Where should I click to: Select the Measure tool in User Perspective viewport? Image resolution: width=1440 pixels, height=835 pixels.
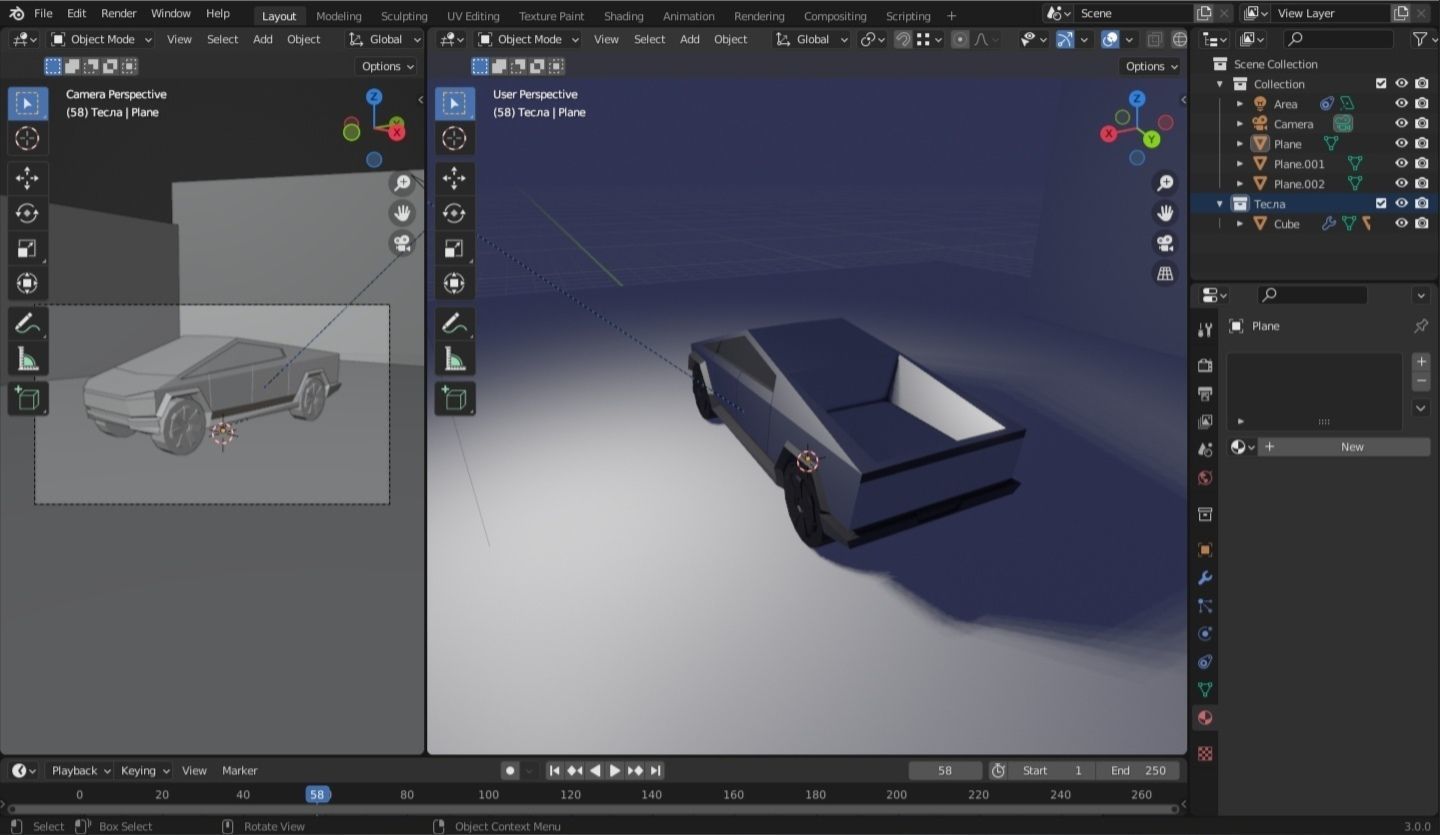click(454, 358)
